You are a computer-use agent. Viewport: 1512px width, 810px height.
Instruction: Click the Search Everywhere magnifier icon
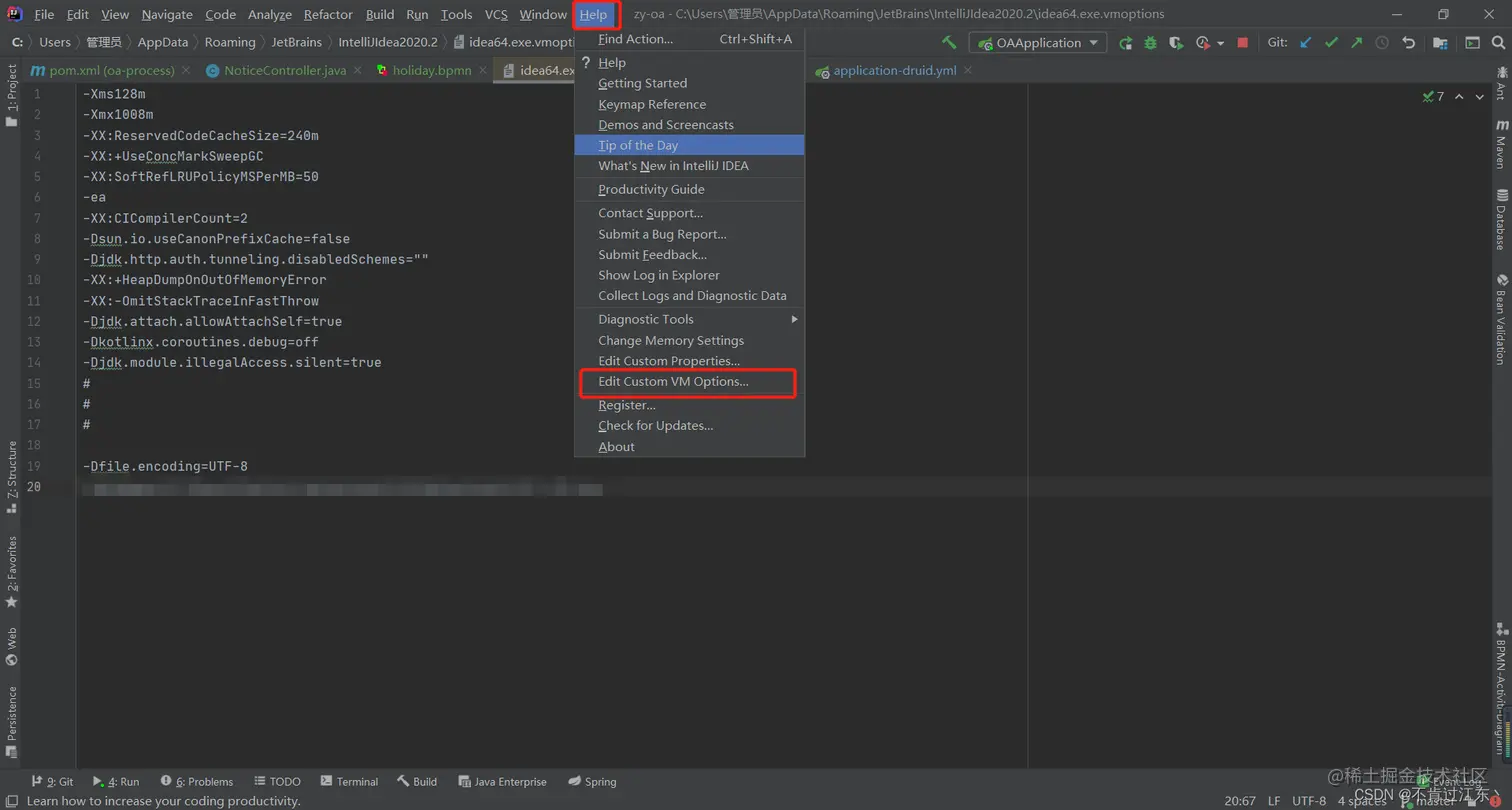(x=1497, y=43)
